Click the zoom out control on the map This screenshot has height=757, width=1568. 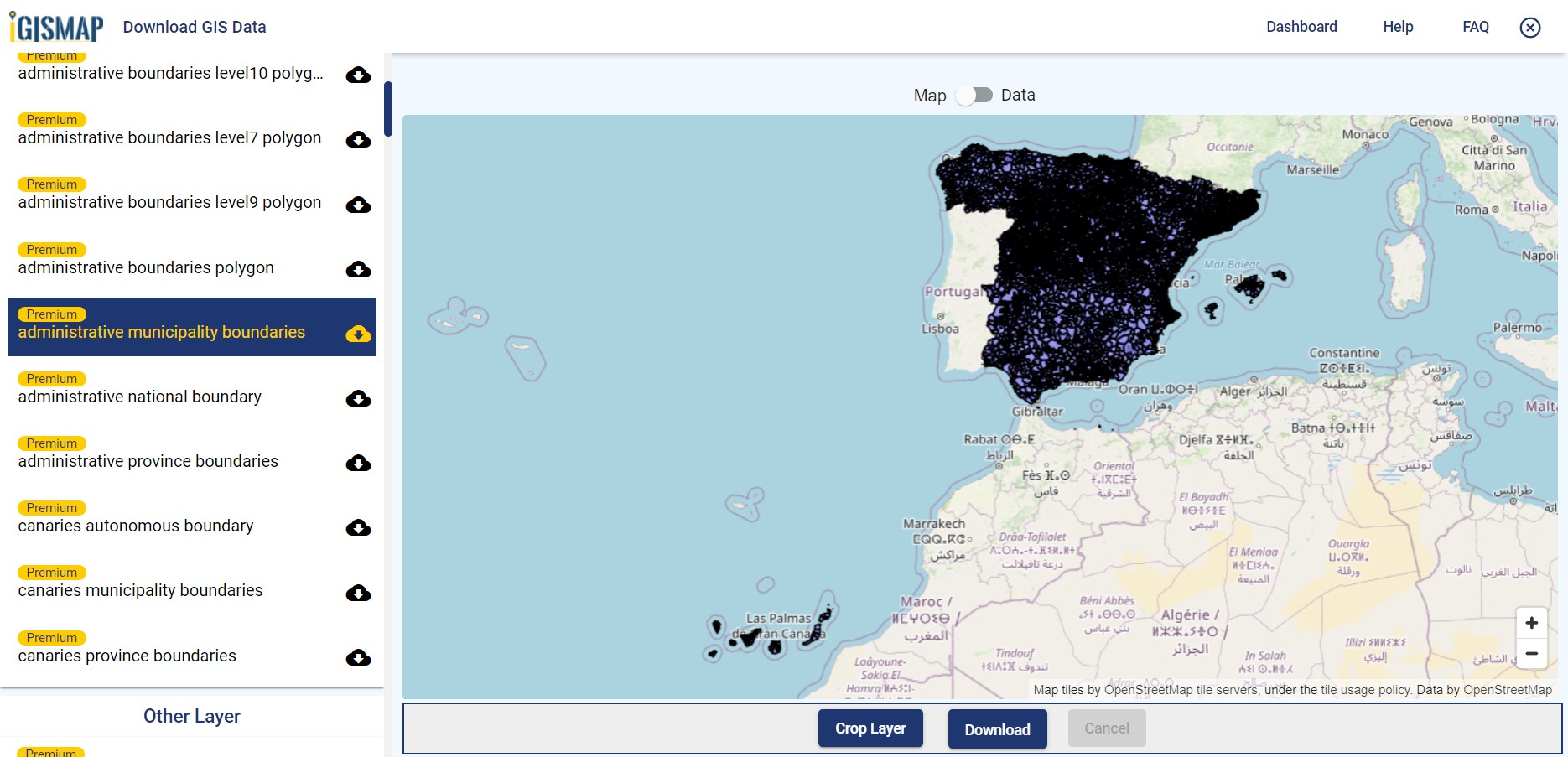(x=1531, y=653)
